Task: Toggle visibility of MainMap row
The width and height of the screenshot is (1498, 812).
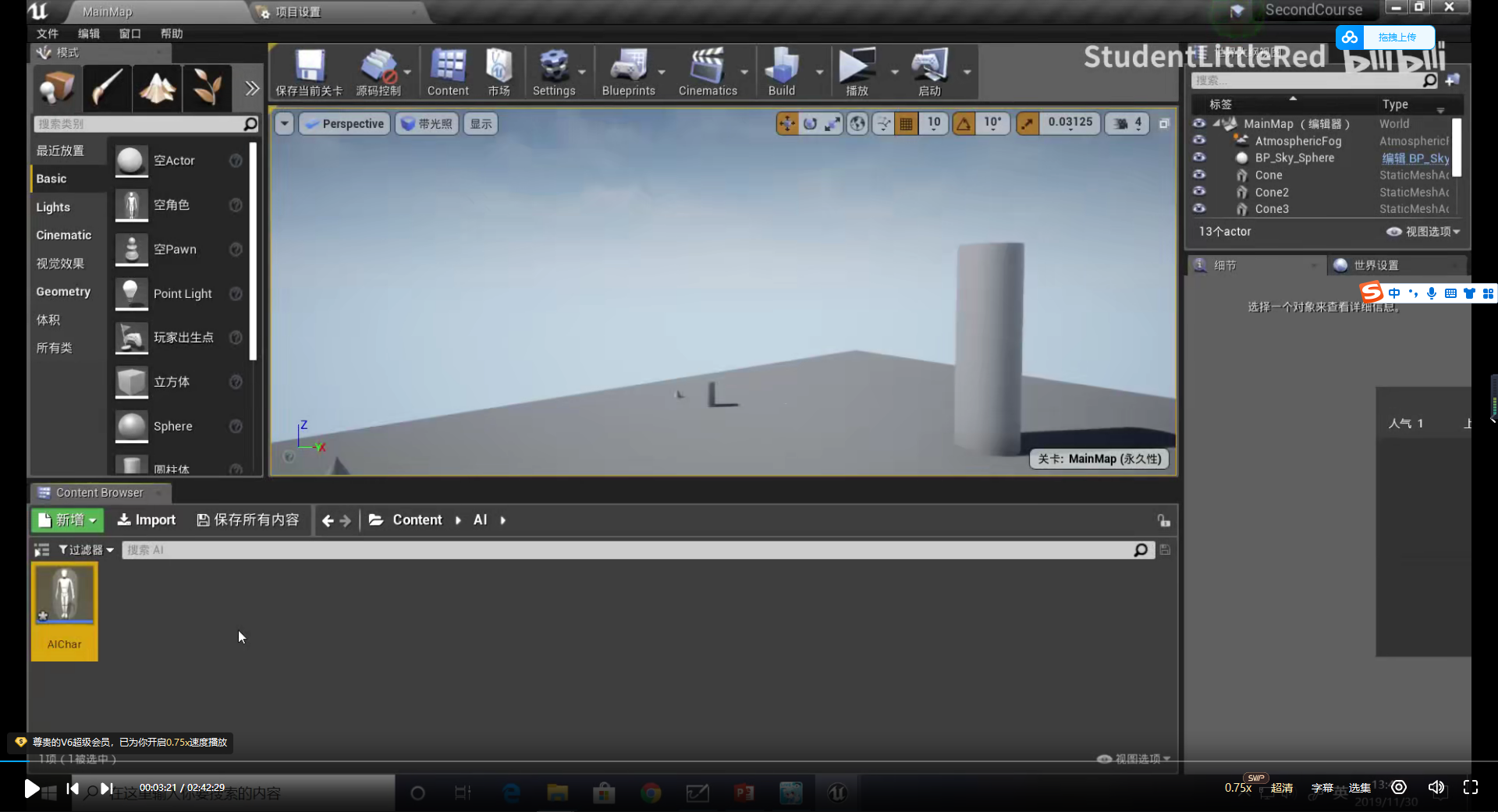Action: point(1199,123)
